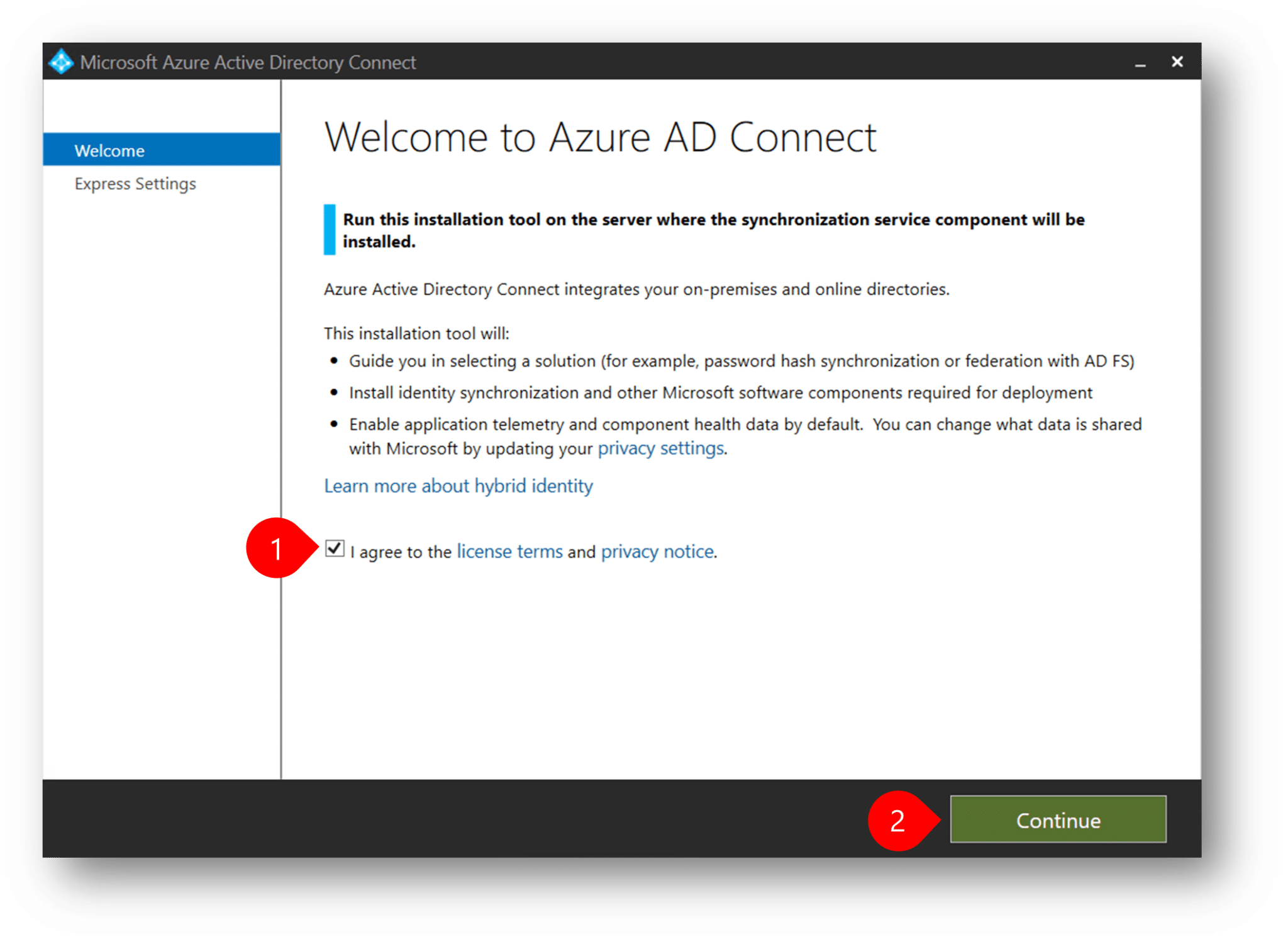Click the red number 1 callout marker

277,548
